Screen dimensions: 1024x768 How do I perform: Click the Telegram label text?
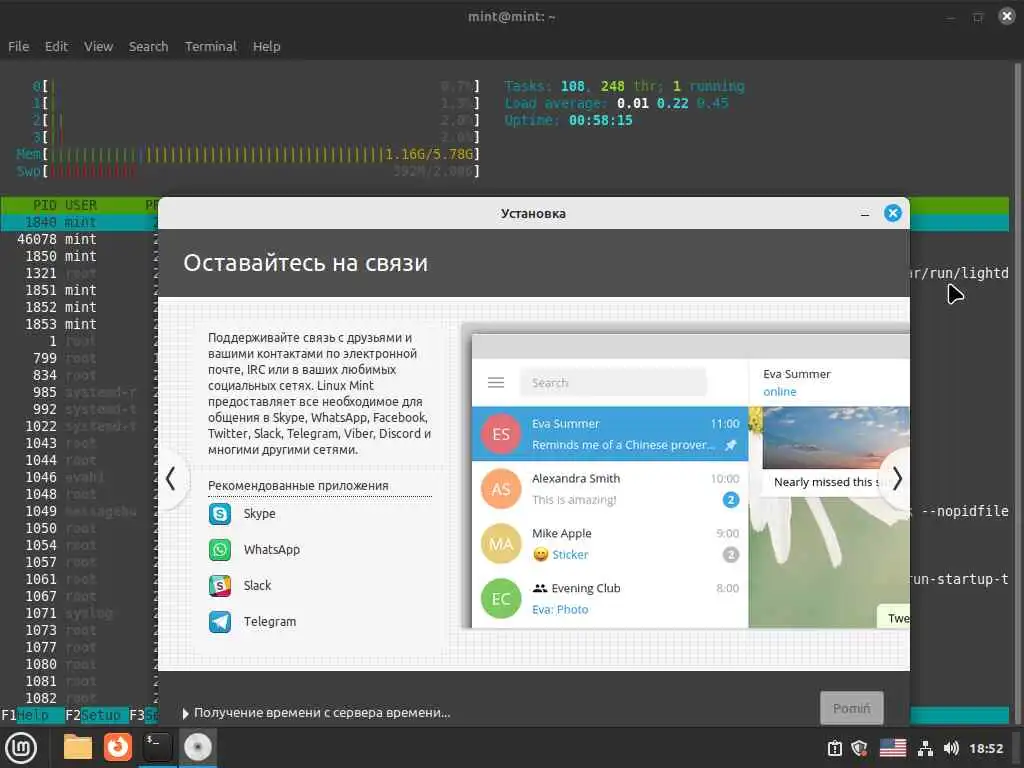[270, 622]
